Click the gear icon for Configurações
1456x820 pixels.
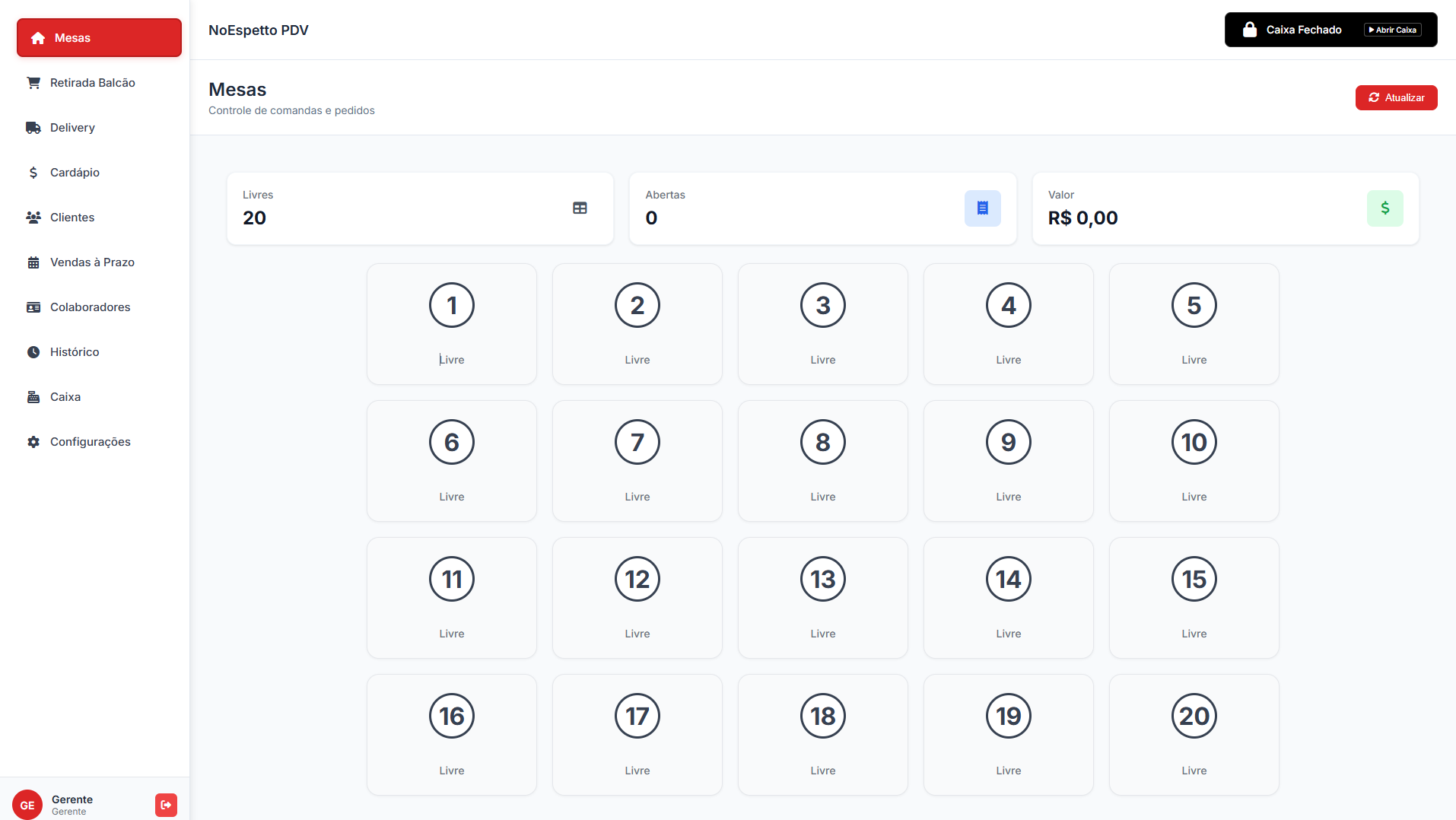pos(33,442)
